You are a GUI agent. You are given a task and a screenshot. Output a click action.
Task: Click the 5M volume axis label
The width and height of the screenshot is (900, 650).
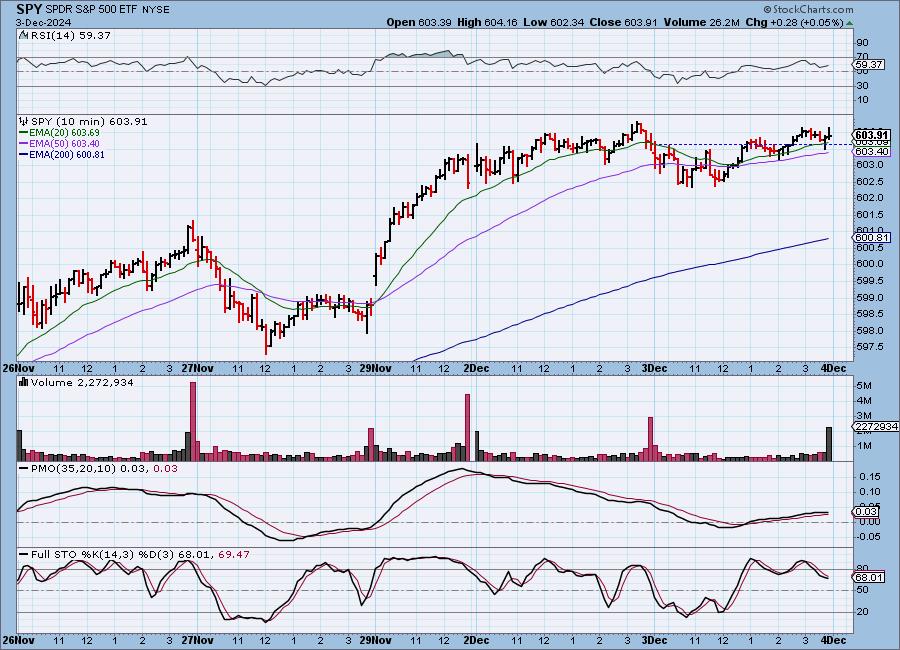click(864, 386)
